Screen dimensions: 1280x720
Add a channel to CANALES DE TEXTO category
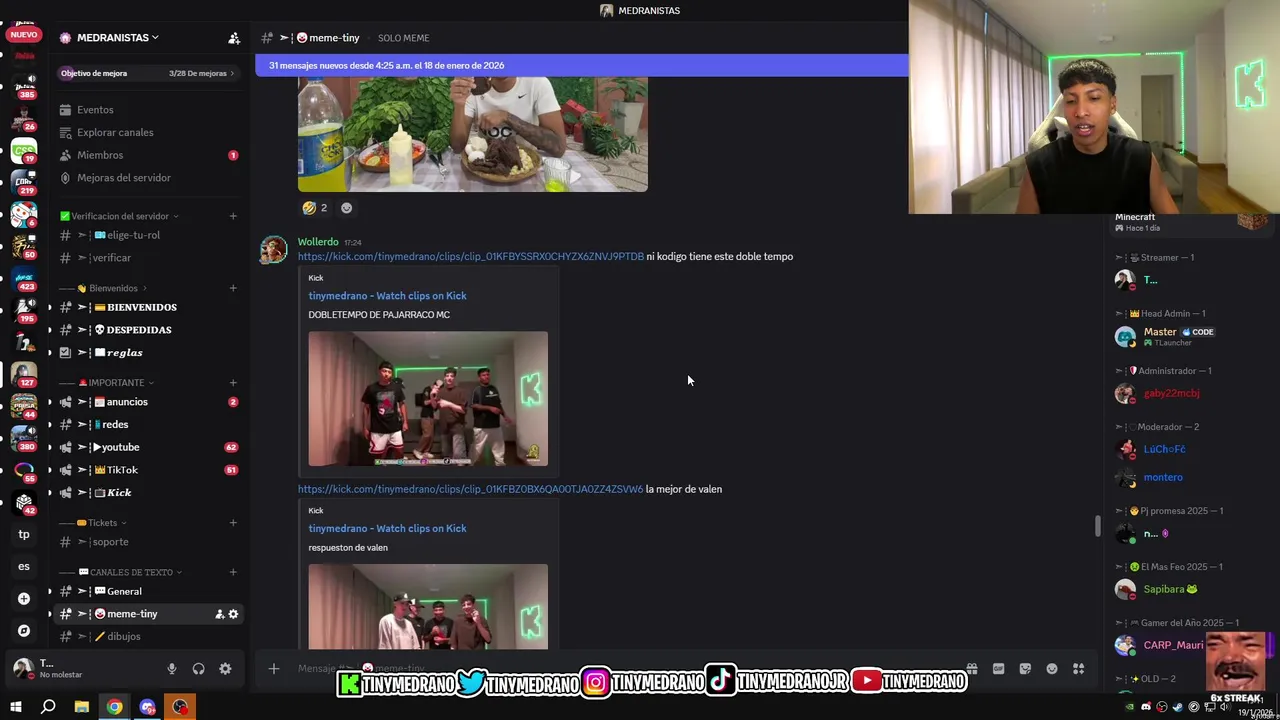coord(233,572)
